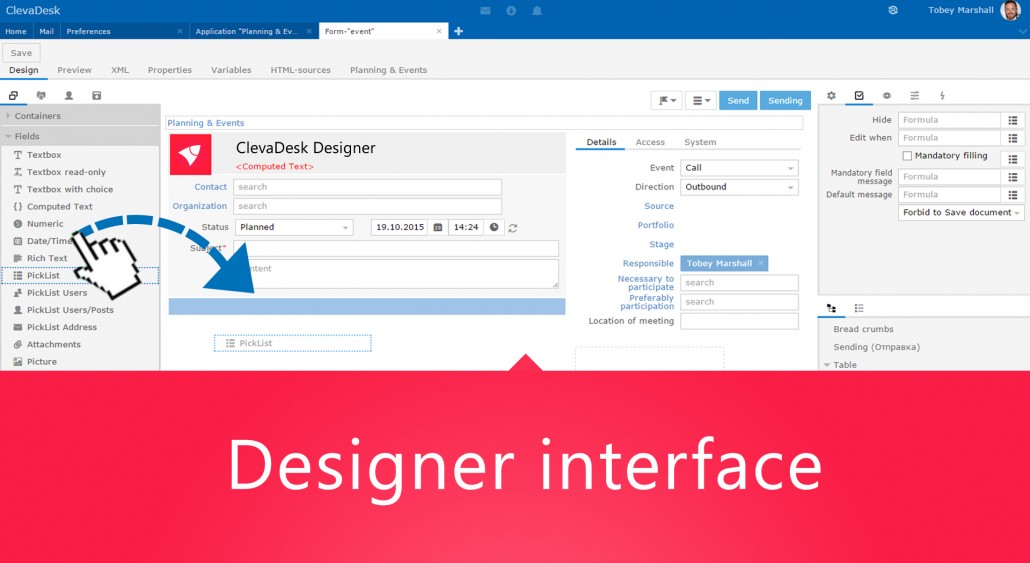Select the Bread crumbs item in the structure tree

pos(863,329)
